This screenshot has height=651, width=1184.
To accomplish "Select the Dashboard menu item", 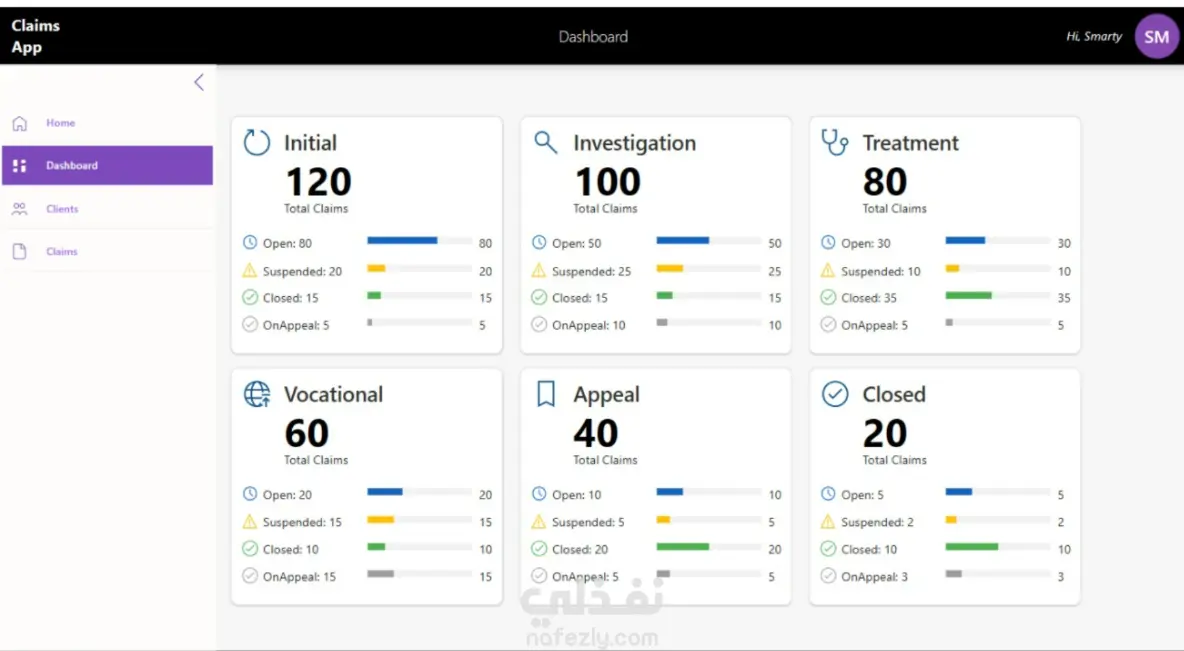I will point(107,165).
